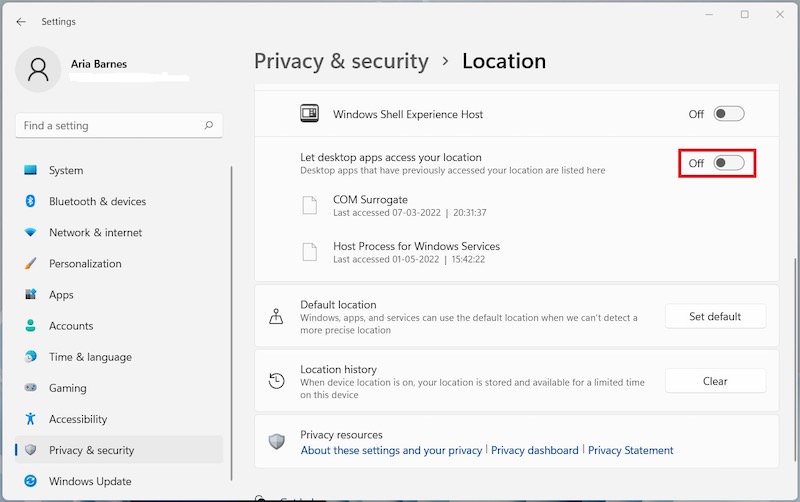The width and height of the screenshot is (800, 502).
Task: Click the Set default button
Action: pos(715,316)
